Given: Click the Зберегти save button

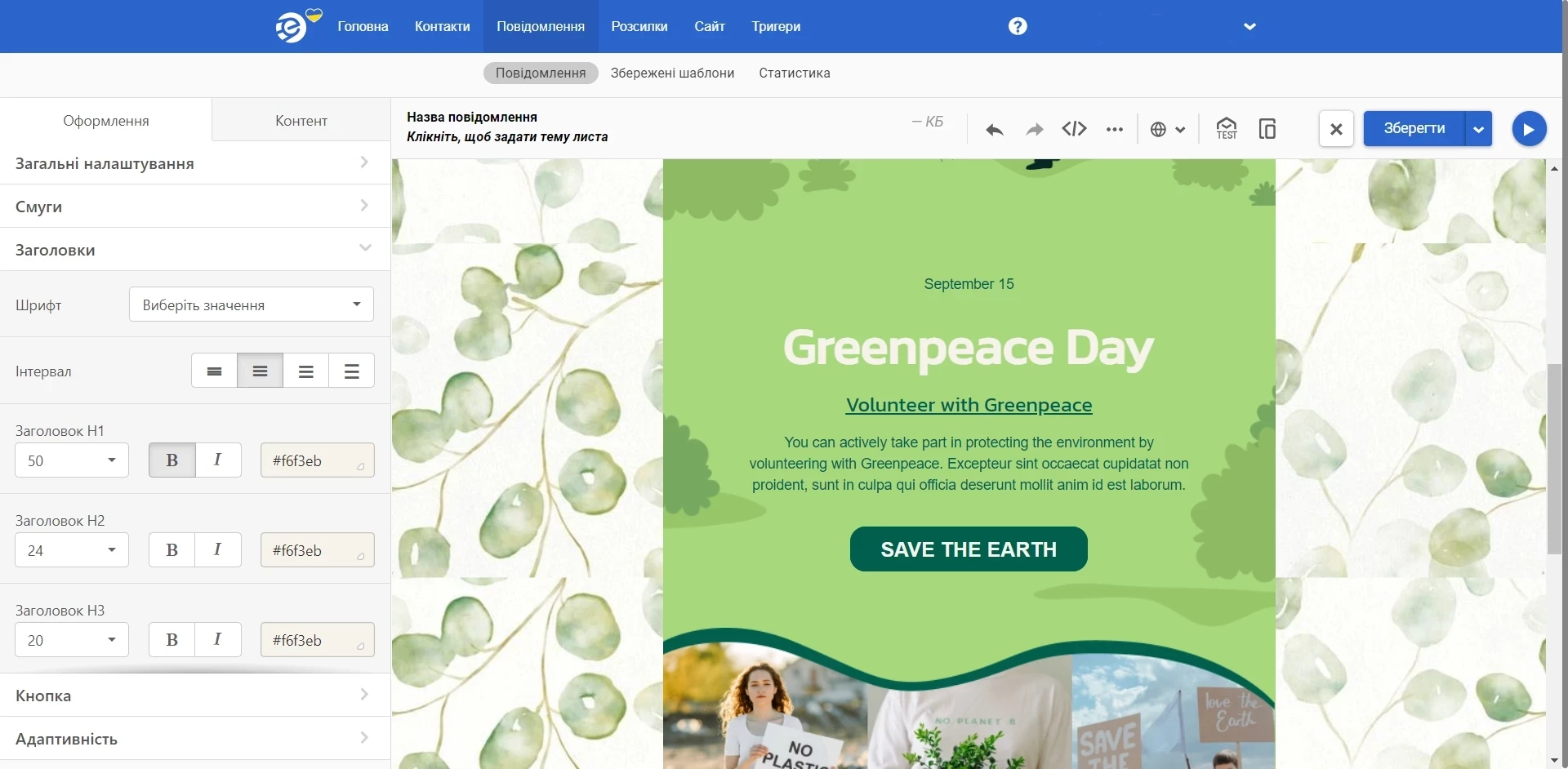Looking at the screenshot, I should [1414, 129].
